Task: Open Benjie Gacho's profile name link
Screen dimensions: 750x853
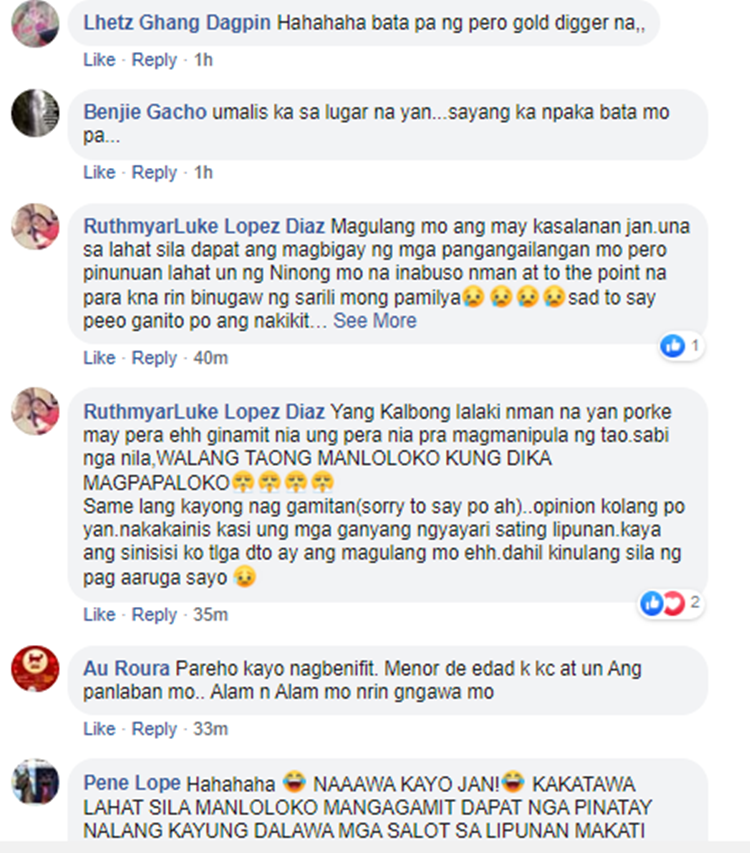Action: (145, 112)
